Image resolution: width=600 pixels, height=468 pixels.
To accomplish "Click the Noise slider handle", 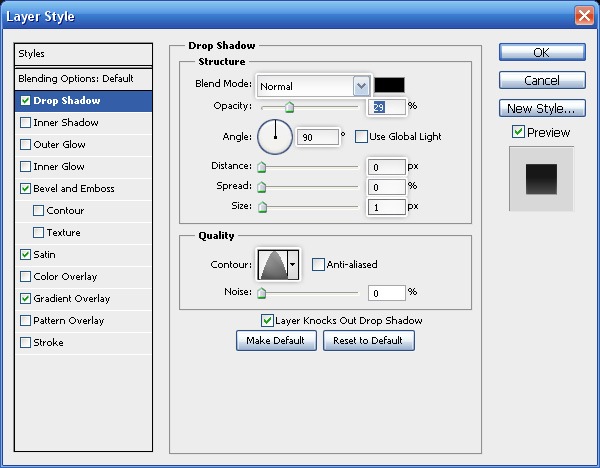I will (x=262, y=293).
